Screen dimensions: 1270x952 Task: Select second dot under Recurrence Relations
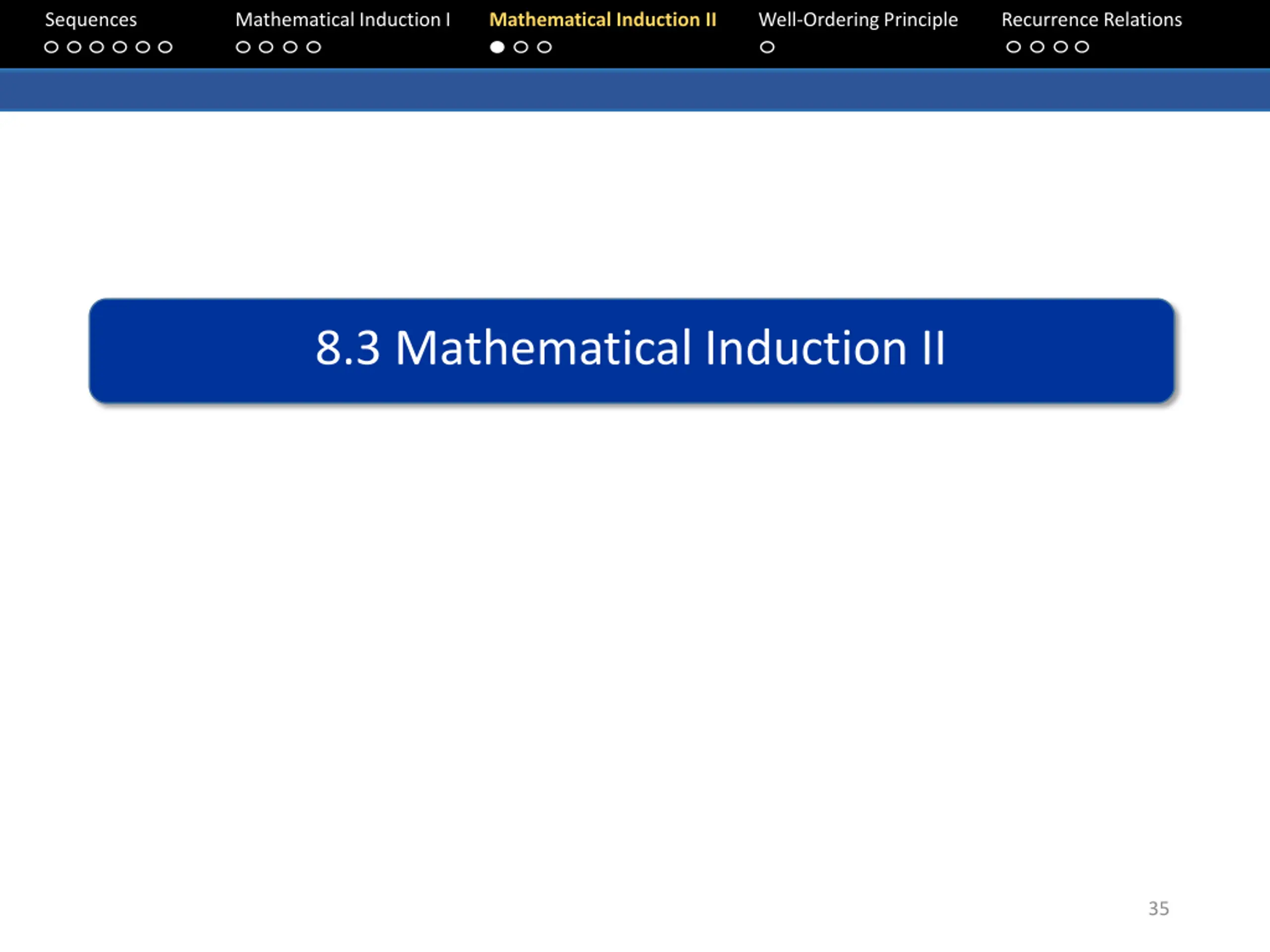point(1037,47)
